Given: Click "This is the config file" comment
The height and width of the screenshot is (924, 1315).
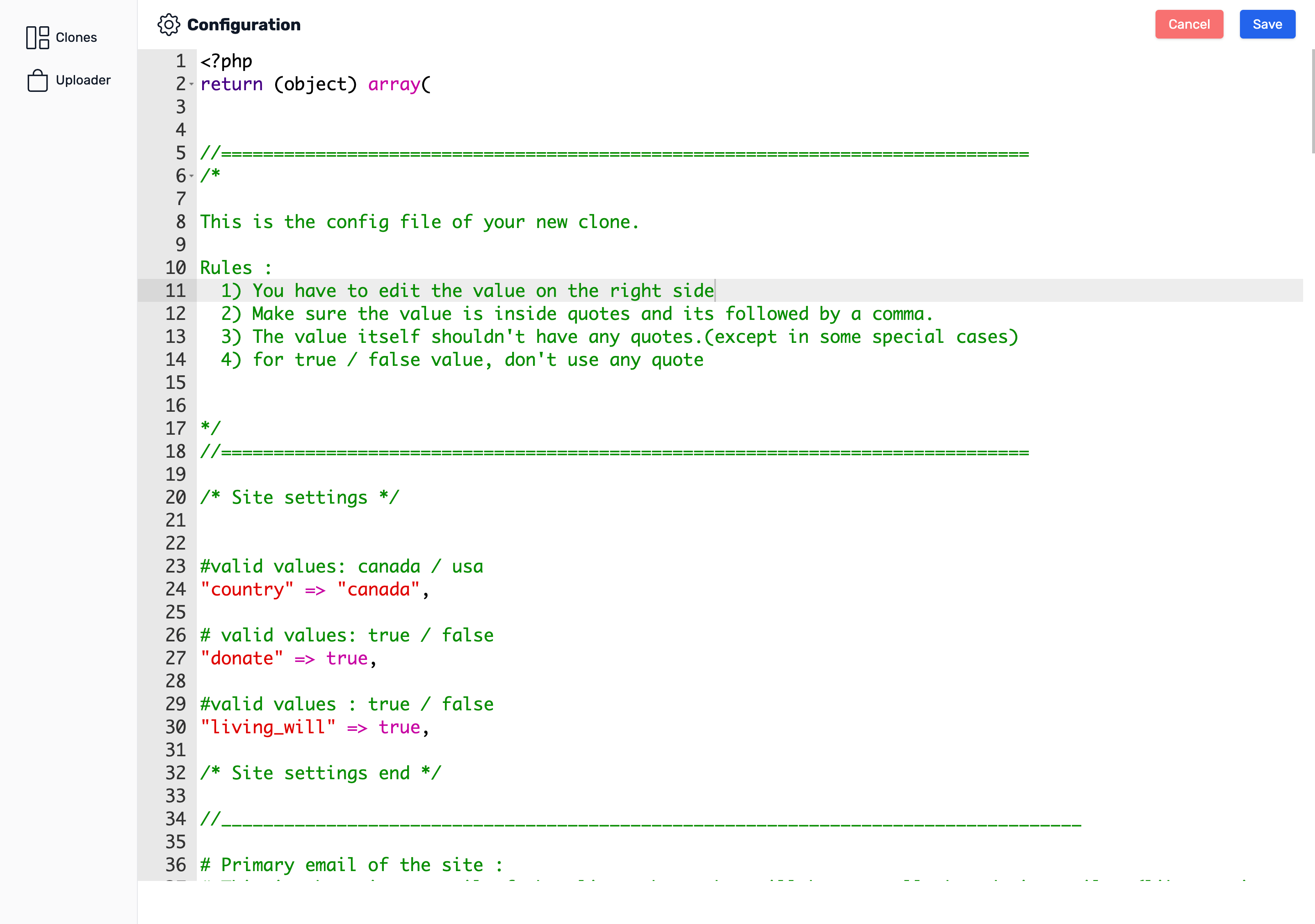Looking at the screenshot, I should [419, 222].
